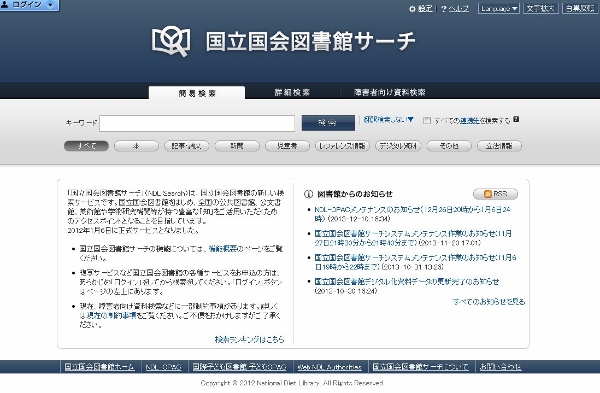600x393 pixels.
Task: Open the すべてのお知らせを見る link
Action: [x=489, y=302]
